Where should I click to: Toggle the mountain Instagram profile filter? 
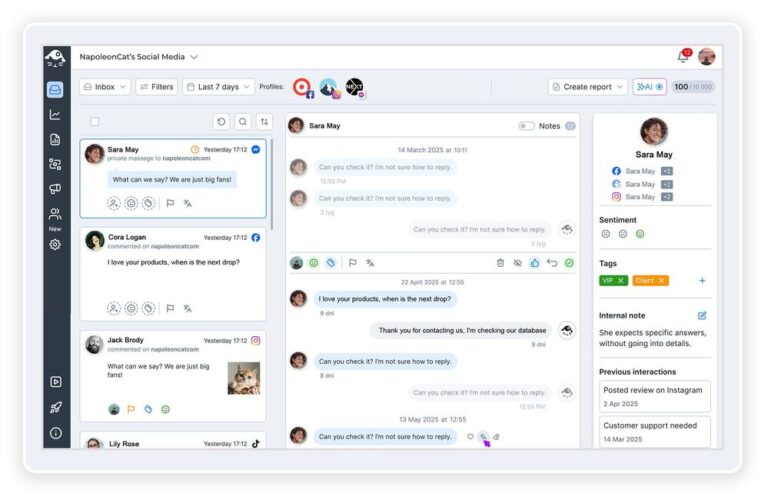point(329,88)
